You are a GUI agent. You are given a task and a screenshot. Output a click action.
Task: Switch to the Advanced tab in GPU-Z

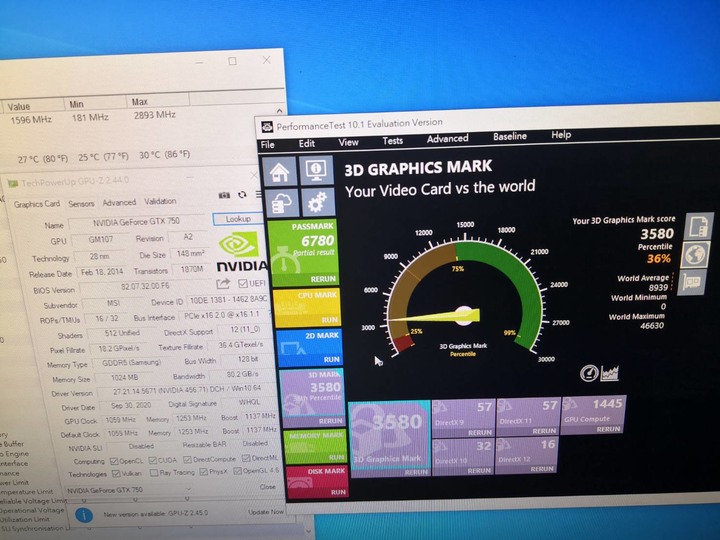point(119,202)
